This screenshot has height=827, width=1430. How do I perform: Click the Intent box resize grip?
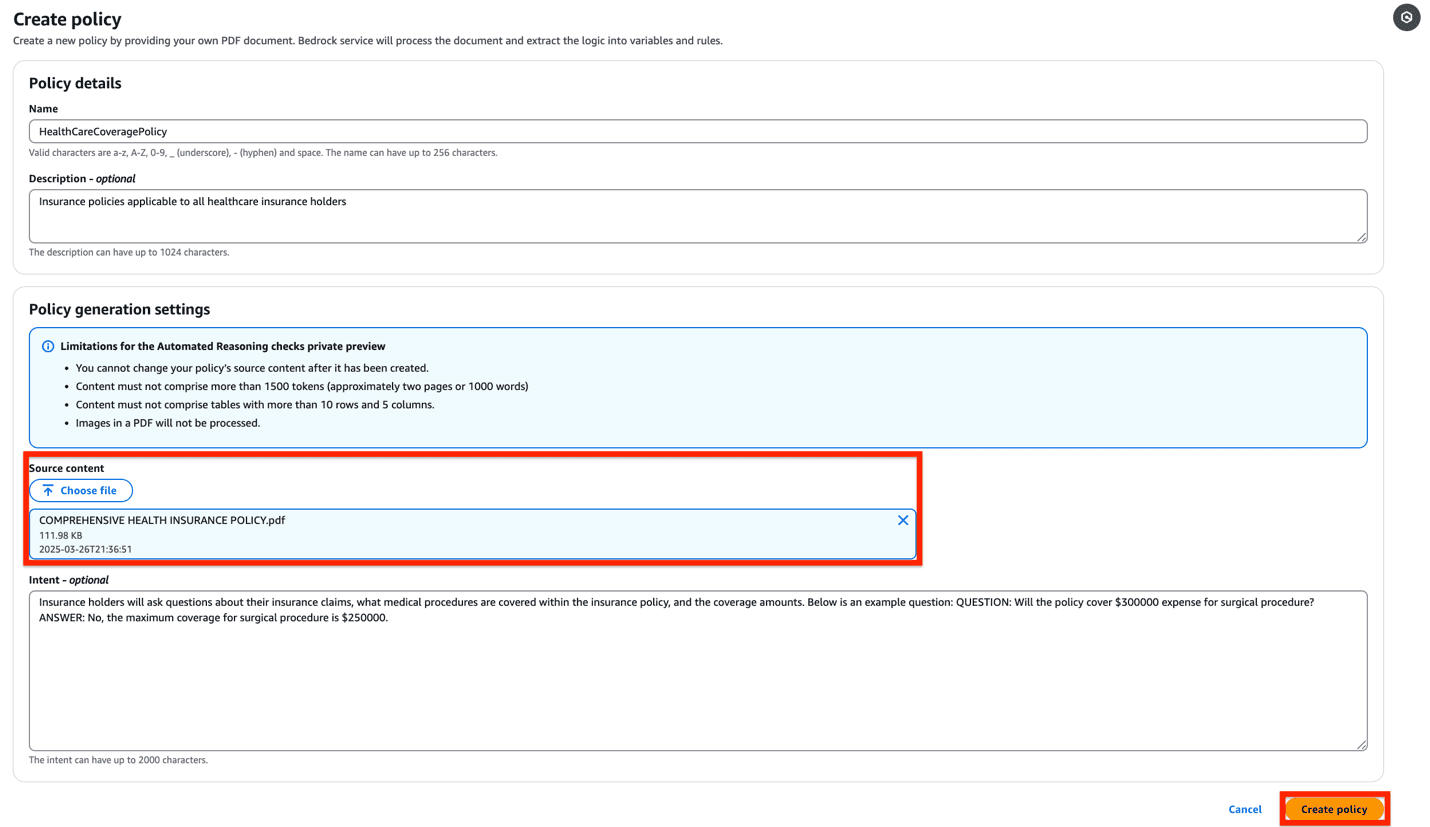click(1362, 744)
